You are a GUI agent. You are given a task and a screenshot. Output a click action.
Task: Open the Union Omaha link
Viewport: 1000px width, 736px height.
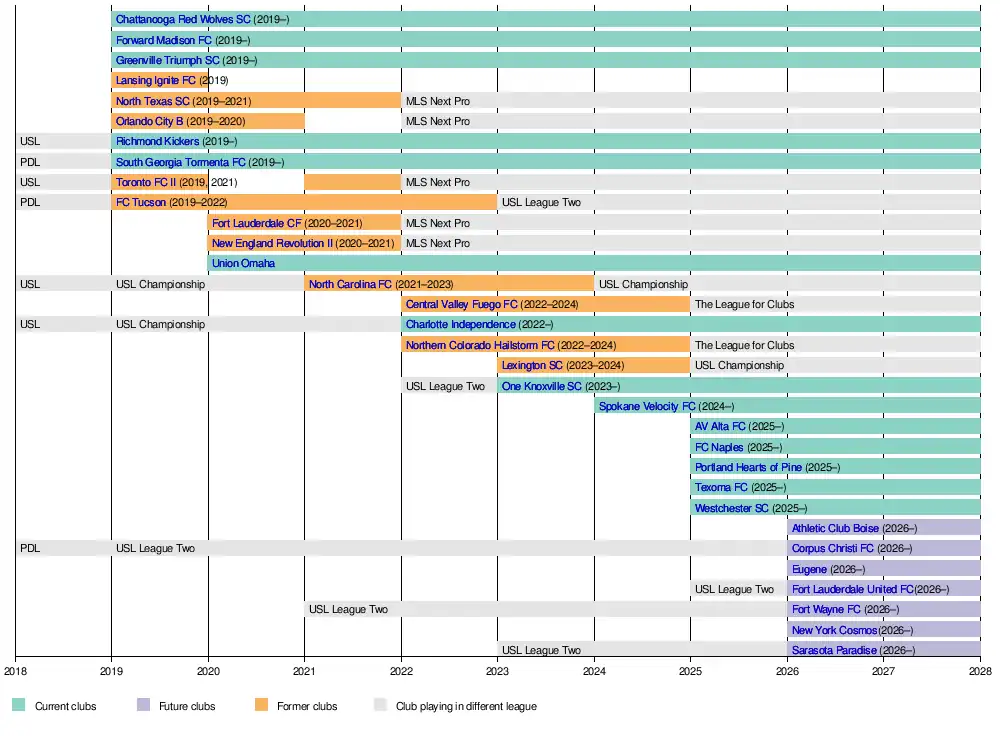pyautogui.click(x=243, y=264)
